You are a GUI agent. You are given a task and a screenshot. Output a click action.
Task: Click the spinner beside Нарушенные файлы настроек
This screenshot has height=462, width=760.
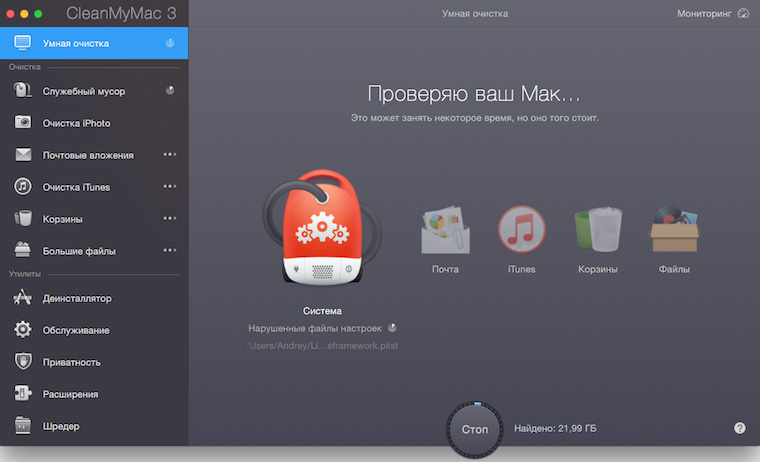pyautogui.click(x=392, y=328)
